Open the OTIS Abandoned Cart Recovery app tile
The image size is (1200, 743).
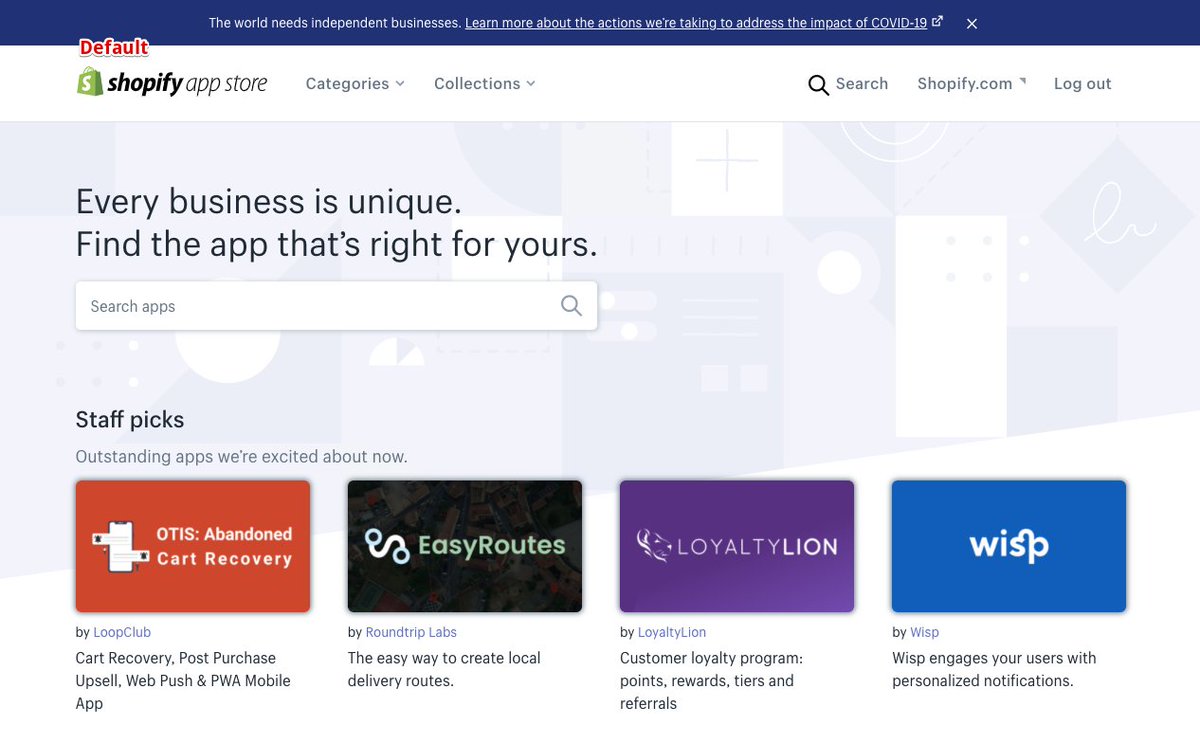[193, 546]
